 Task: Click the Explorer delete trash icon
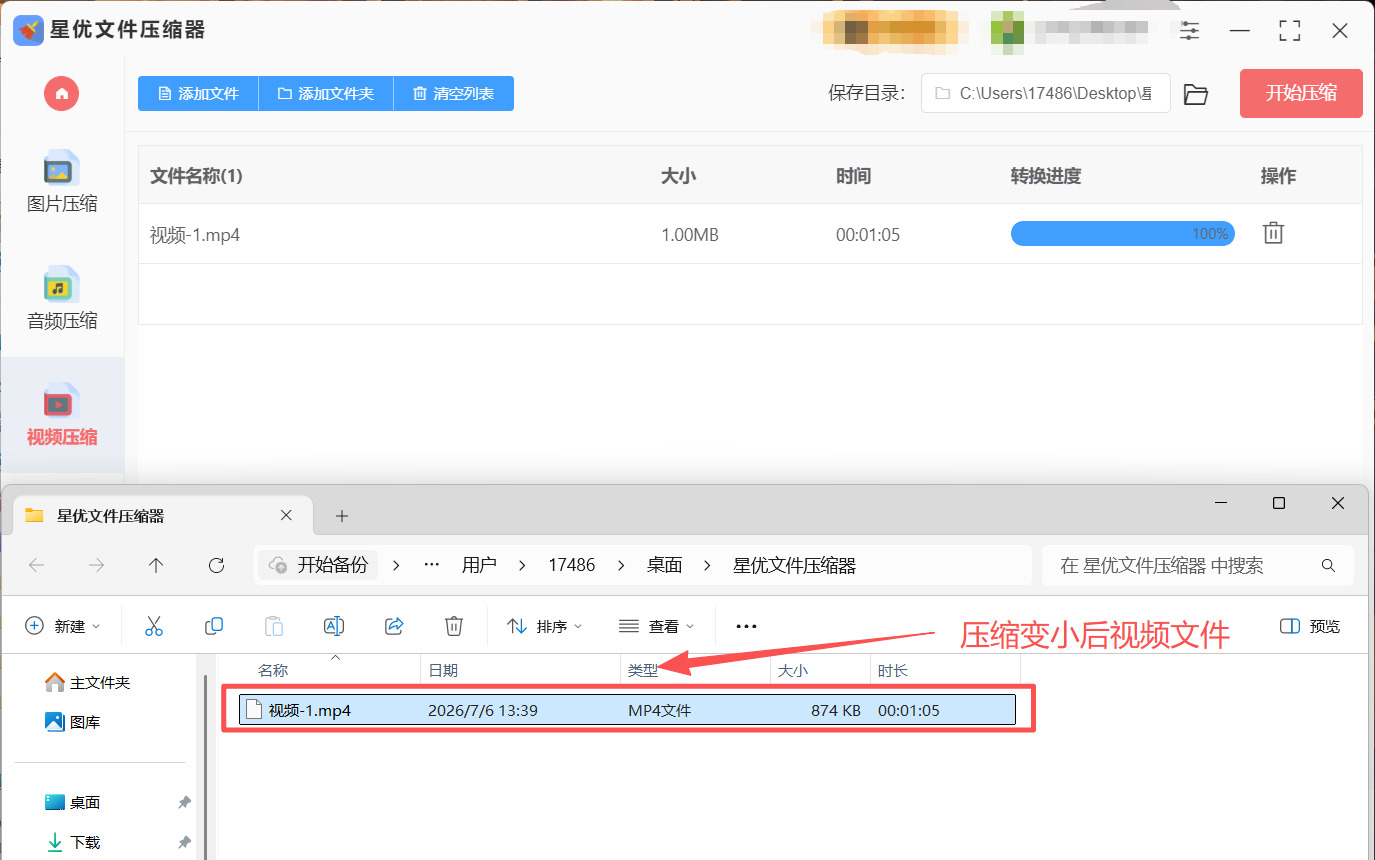pos(454,626)
